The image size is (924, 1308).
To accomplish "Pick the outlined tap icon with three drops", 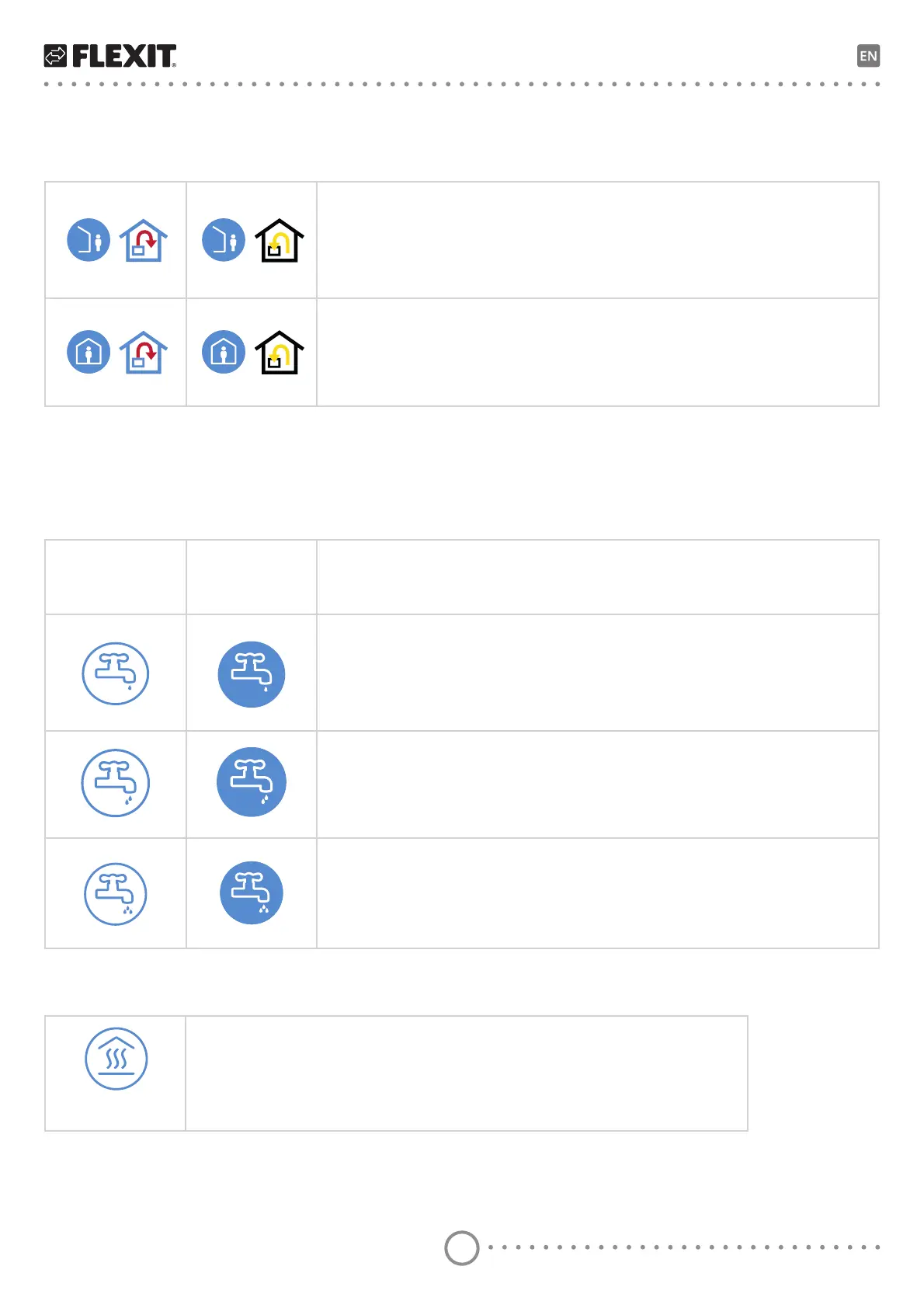I will pyautogui.click(x=116, y=894).
